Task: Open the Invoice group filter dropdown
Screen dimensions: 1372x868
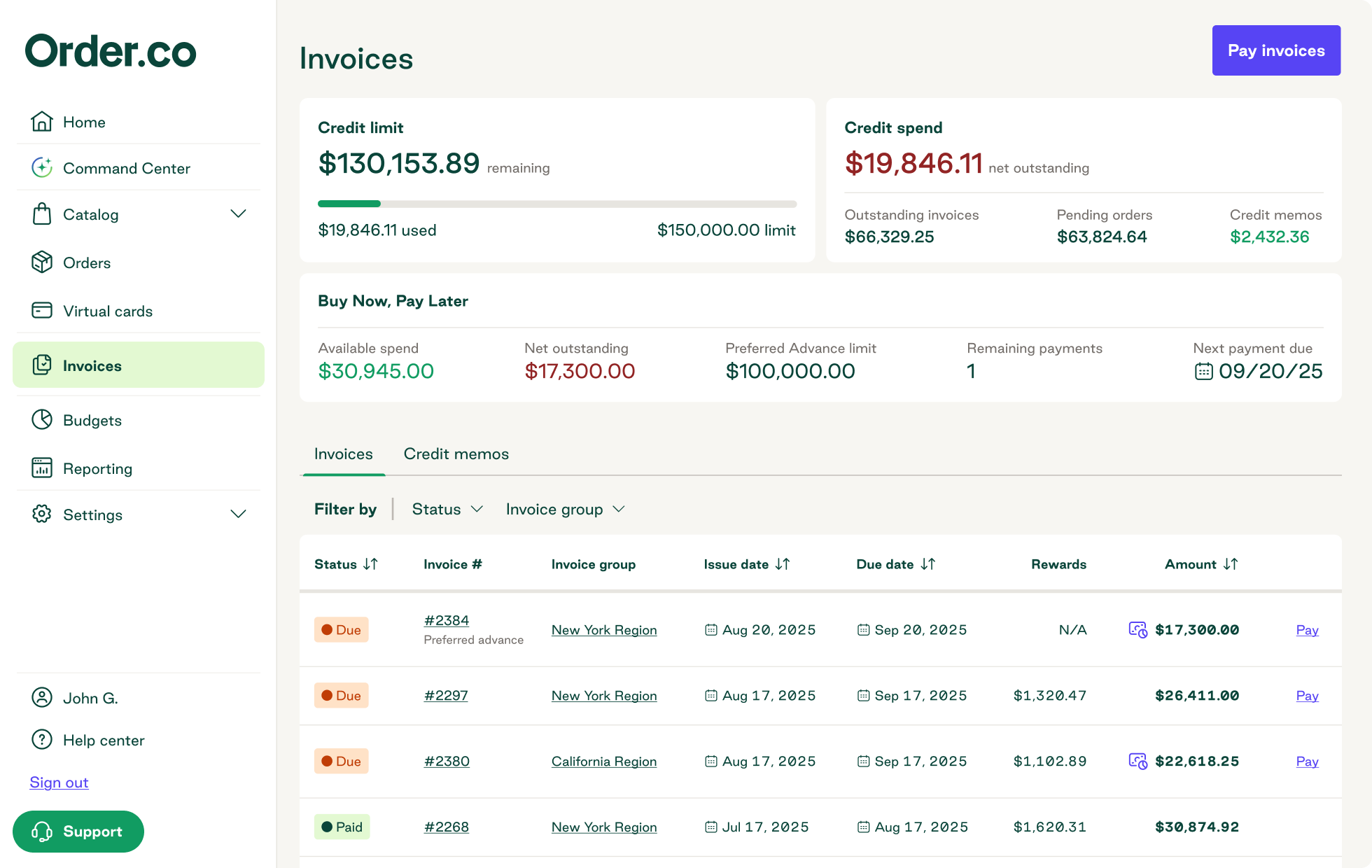Action: click(x=564, y=509)
